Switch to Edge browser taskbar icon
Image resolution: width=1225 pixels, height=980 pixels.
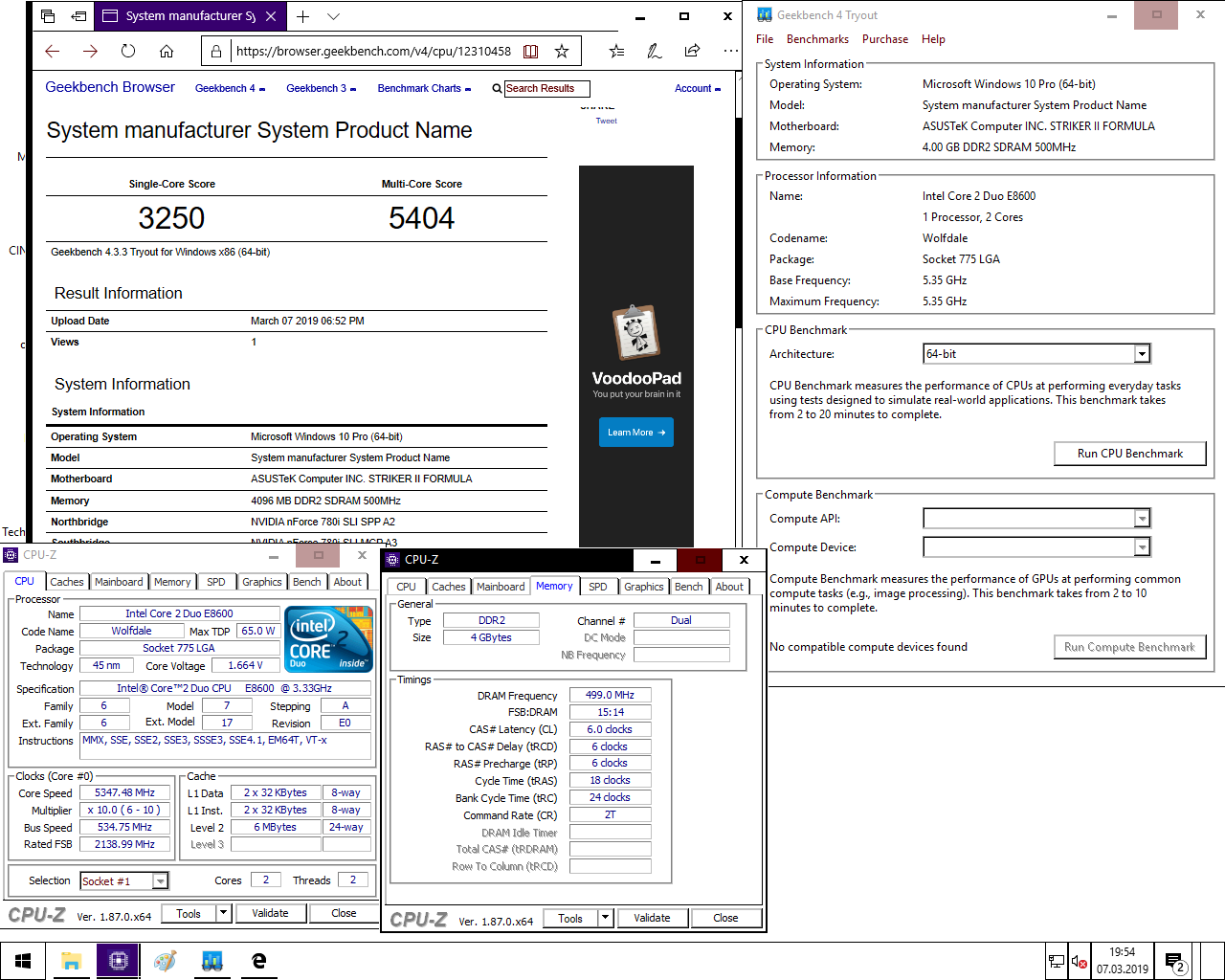pyautogui.click(x=258, y=961)
